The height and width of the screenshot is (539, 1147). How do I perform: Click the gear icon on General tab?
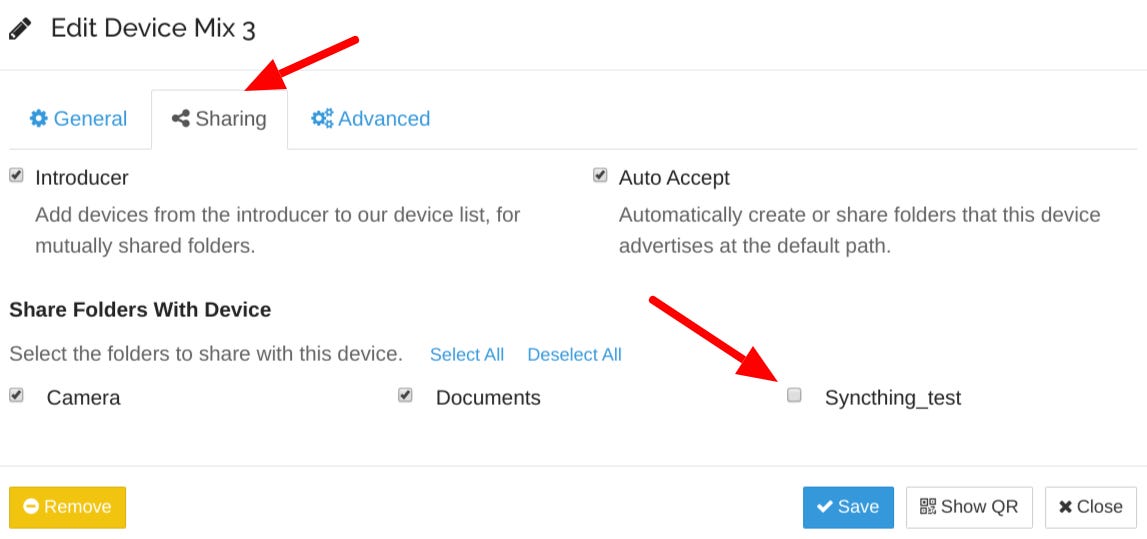39,119
